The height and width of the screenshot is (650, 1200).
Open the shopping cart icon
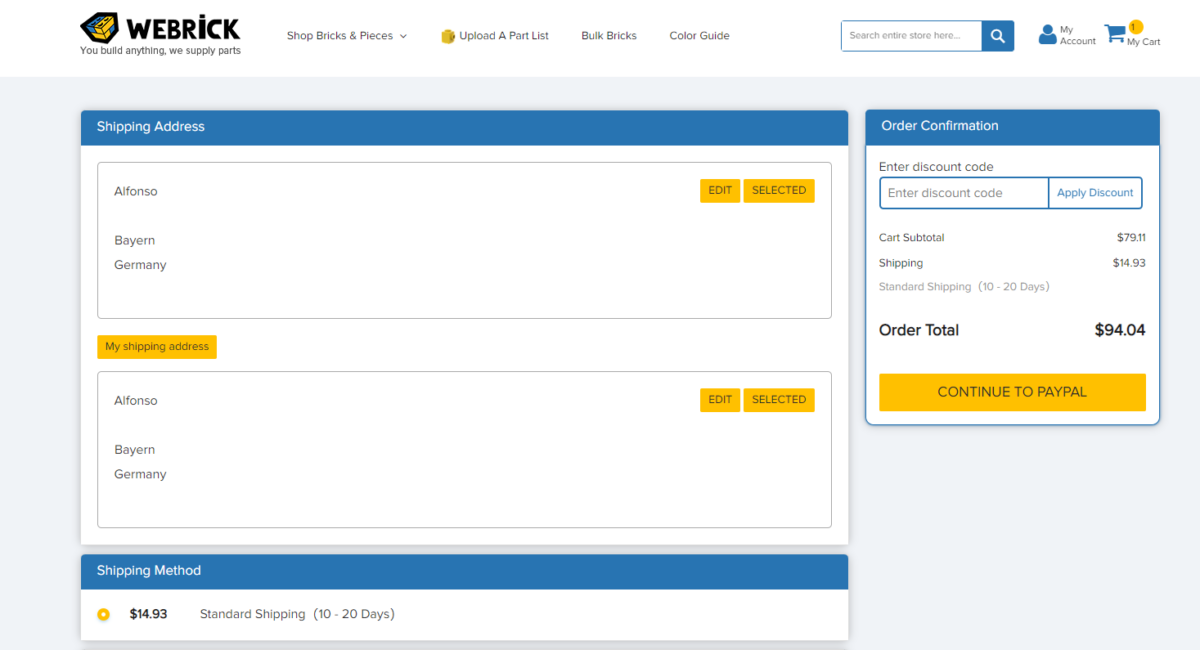click(1114, 35)
